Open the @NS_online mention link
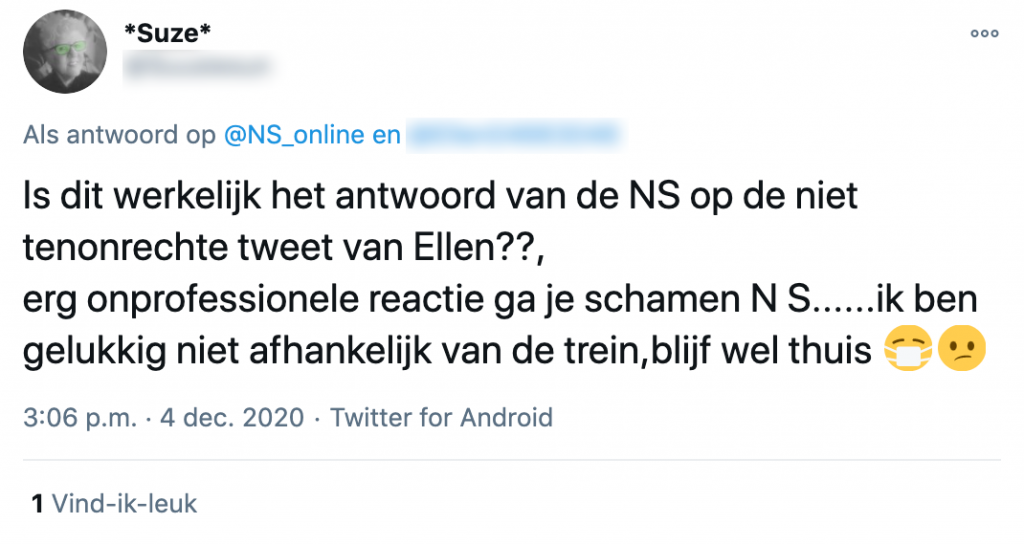Viewport: 1024px width, 545px height. pyautogui.click(x=291, y=135)
